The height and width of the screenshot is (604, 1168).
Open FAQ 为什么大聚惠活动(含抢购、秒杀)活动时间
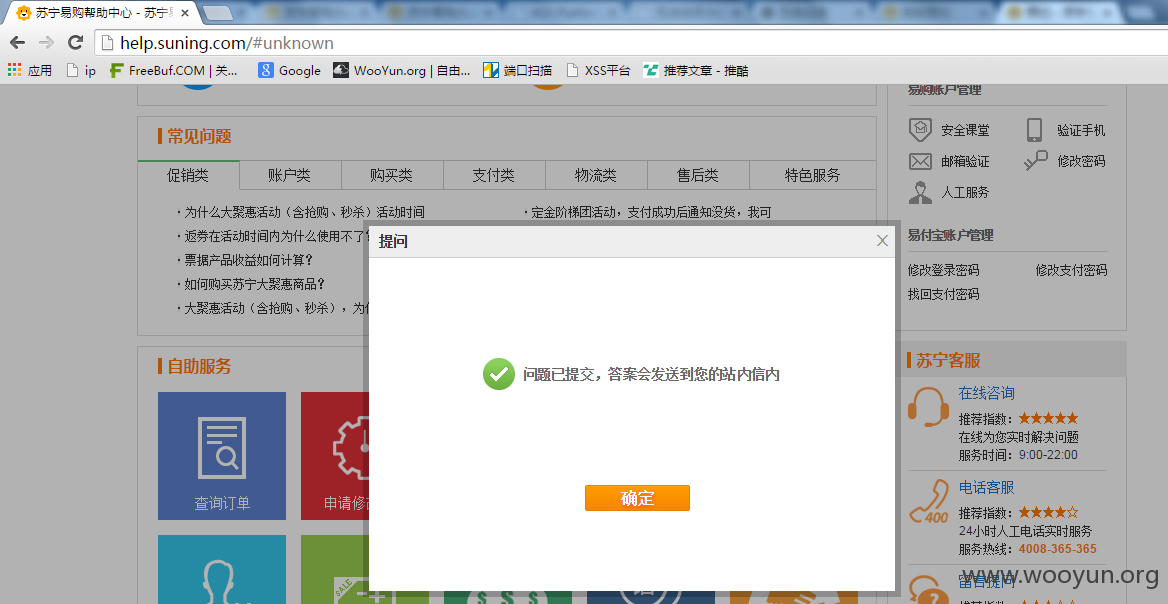point(305,212)
